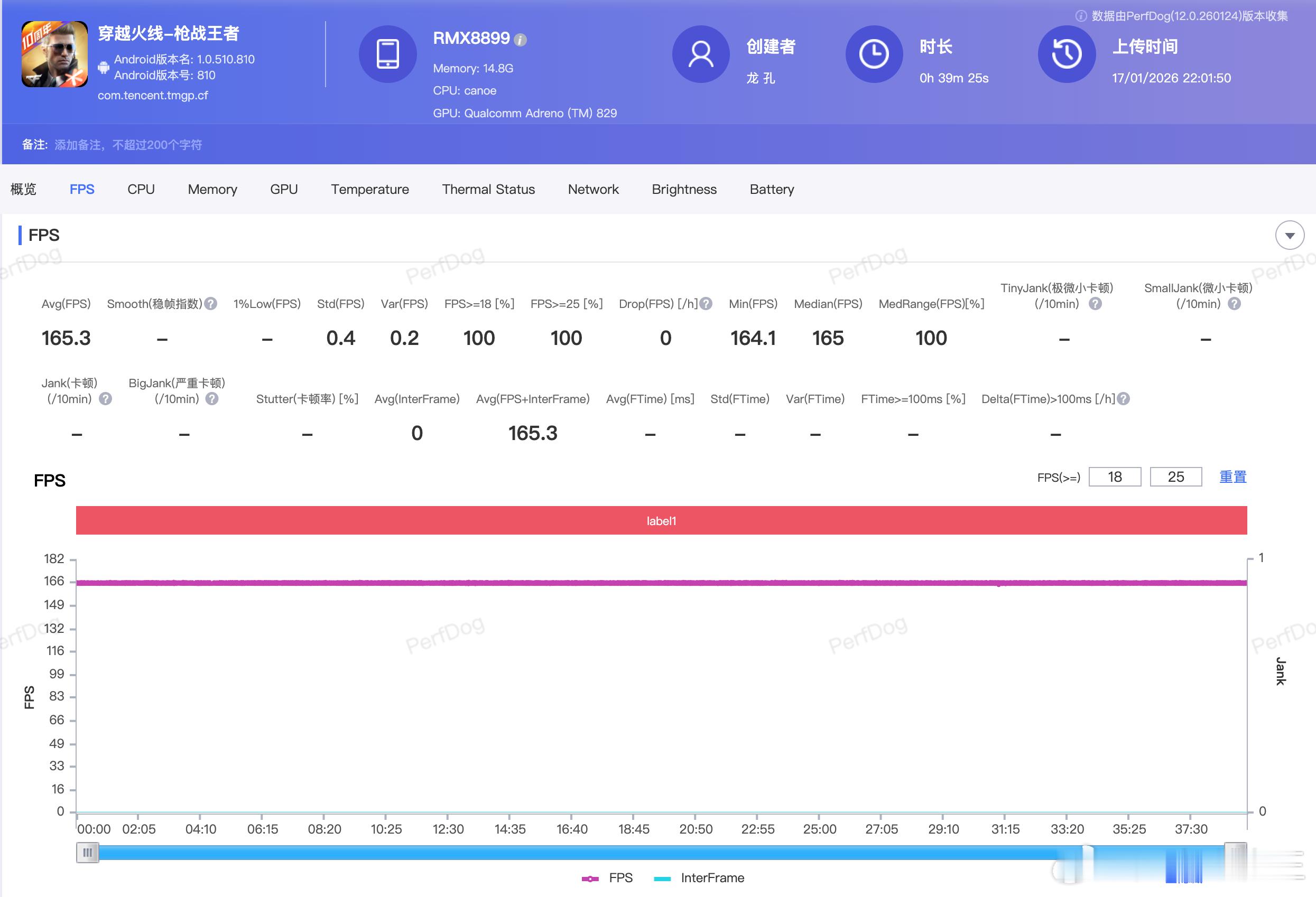Click the label1 red bar
This screenshot has height=897, width=1316.
pyautogui.click(x=661, y=521)
